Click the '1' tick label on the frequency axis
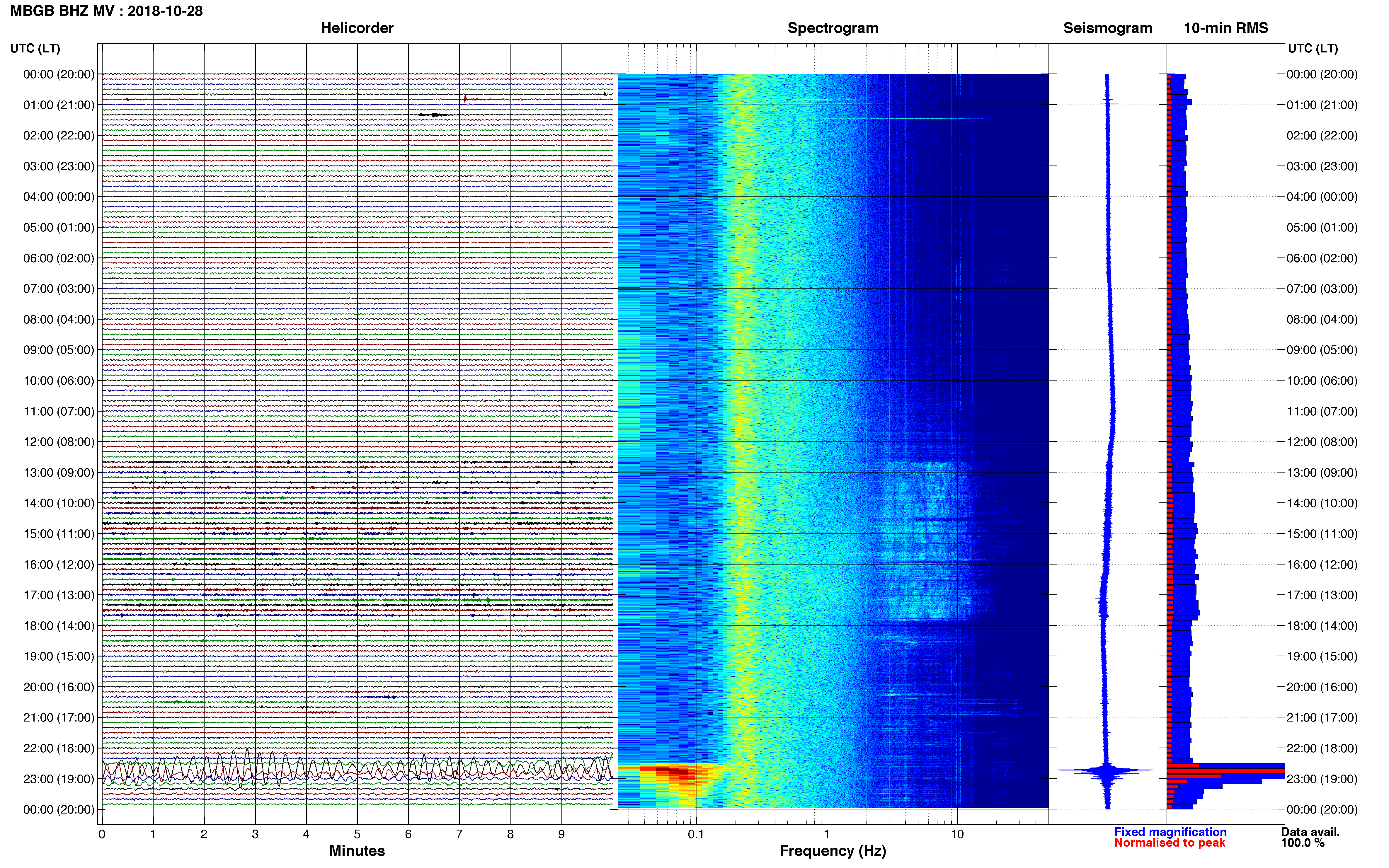The image size is (1389, 868). (826, 833)
